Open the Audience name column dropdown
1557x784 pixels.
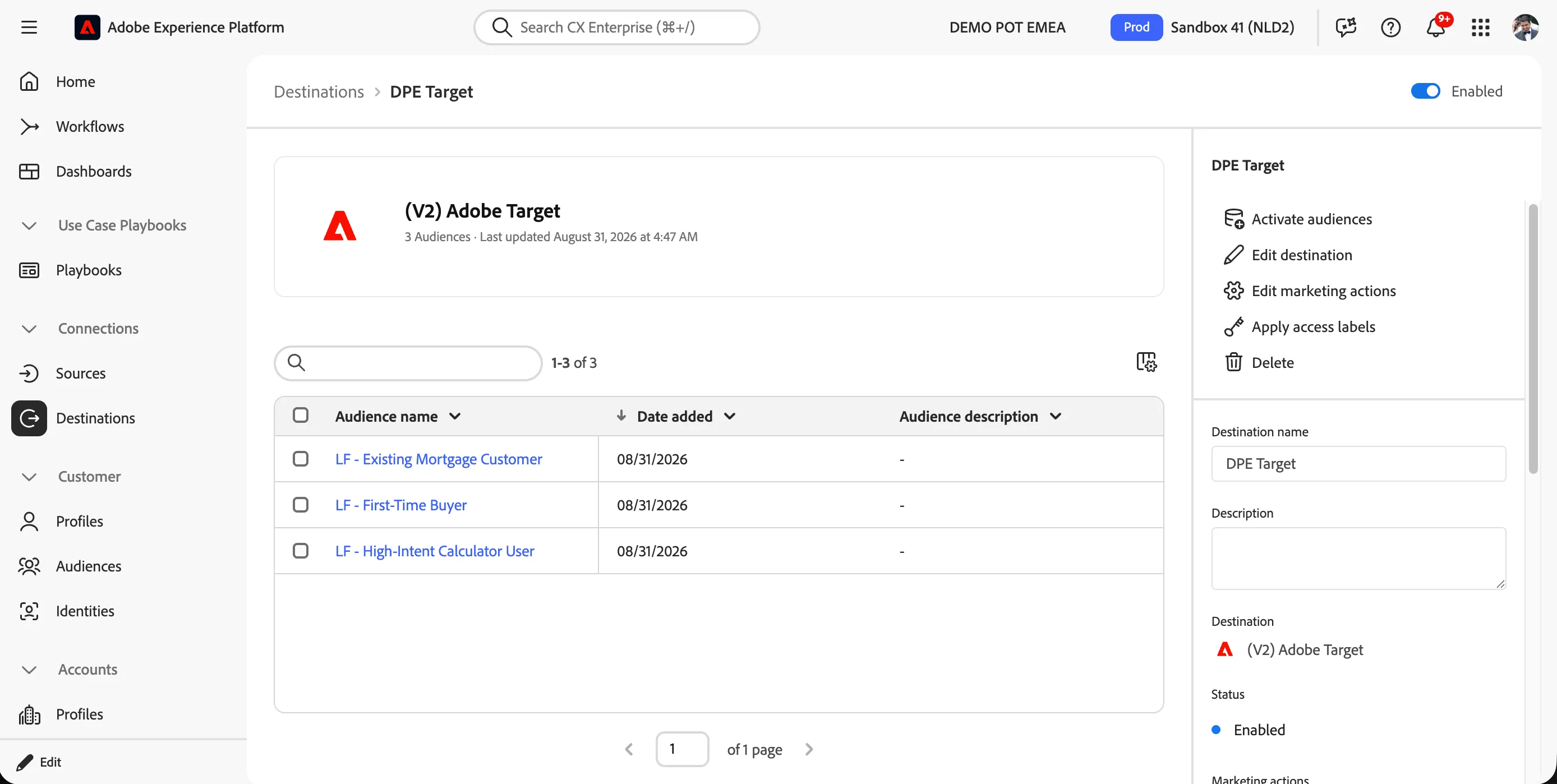pyautogui.click(x=455, y=417)
